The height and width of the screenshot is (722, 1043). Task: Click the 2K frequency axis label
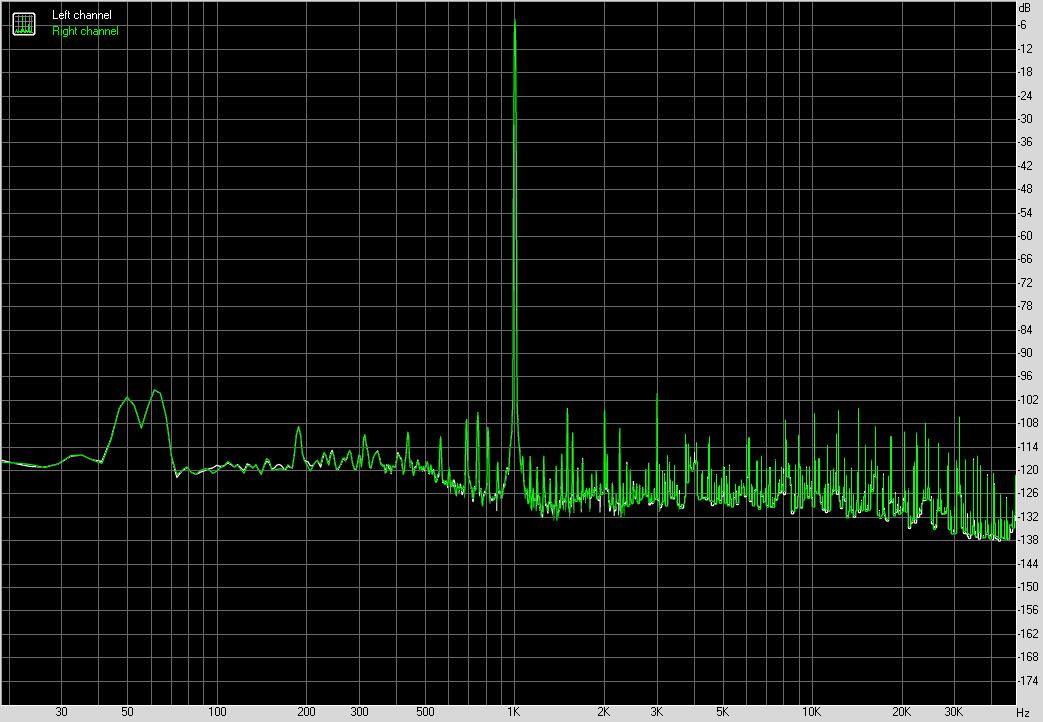(x=603, y=712)
